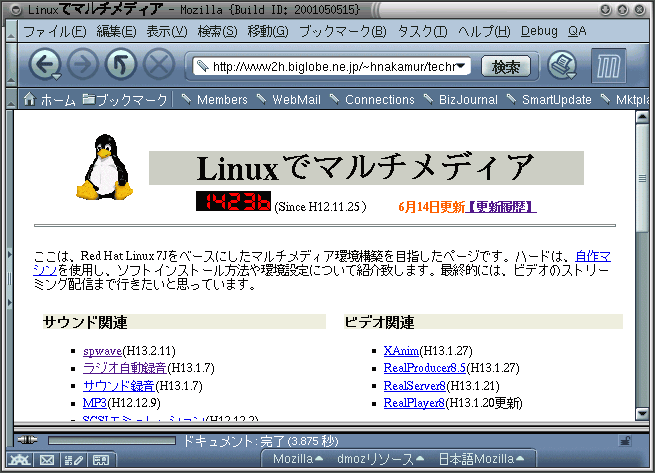The height and width of the screenshot is (473, 655).
Task: Open the ブックマーク(B) menu
Action: 343,31
